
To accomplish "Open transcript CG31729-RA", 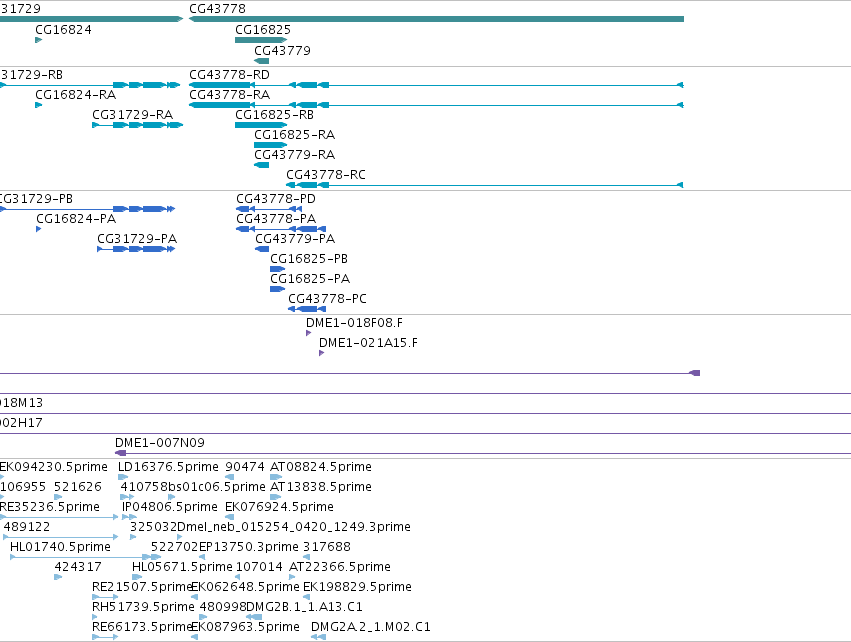I will point(137,125).
